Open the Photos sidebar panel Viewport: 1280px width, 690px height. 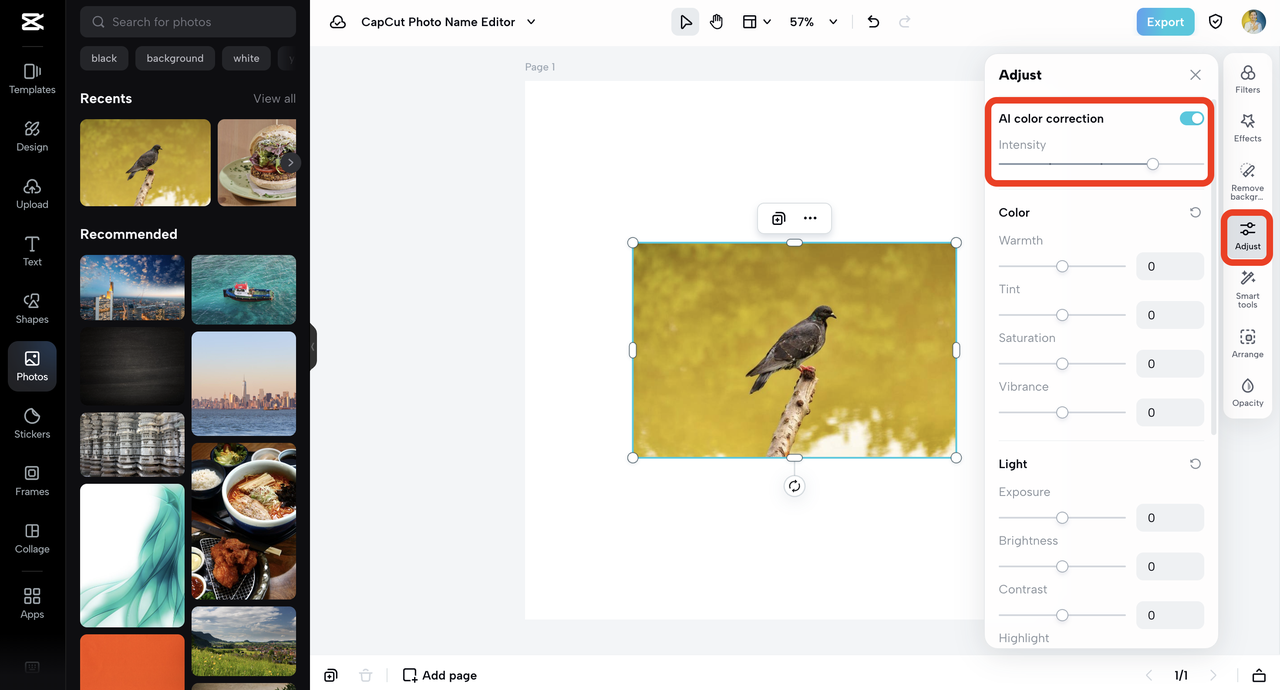pyautogui.click(x=32, y=366)
